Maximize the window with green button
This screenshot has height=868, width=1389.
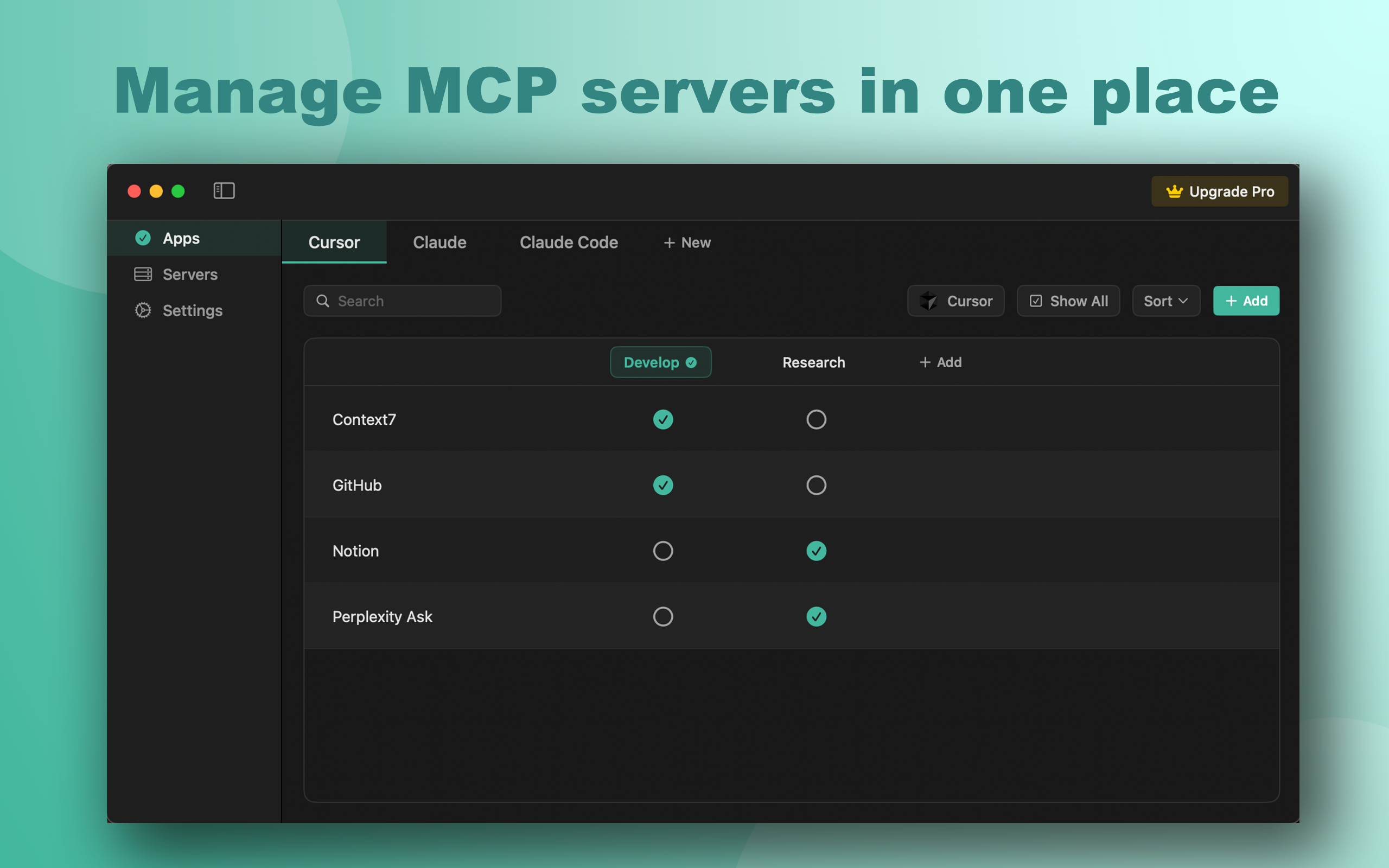(x=178, y=191)
